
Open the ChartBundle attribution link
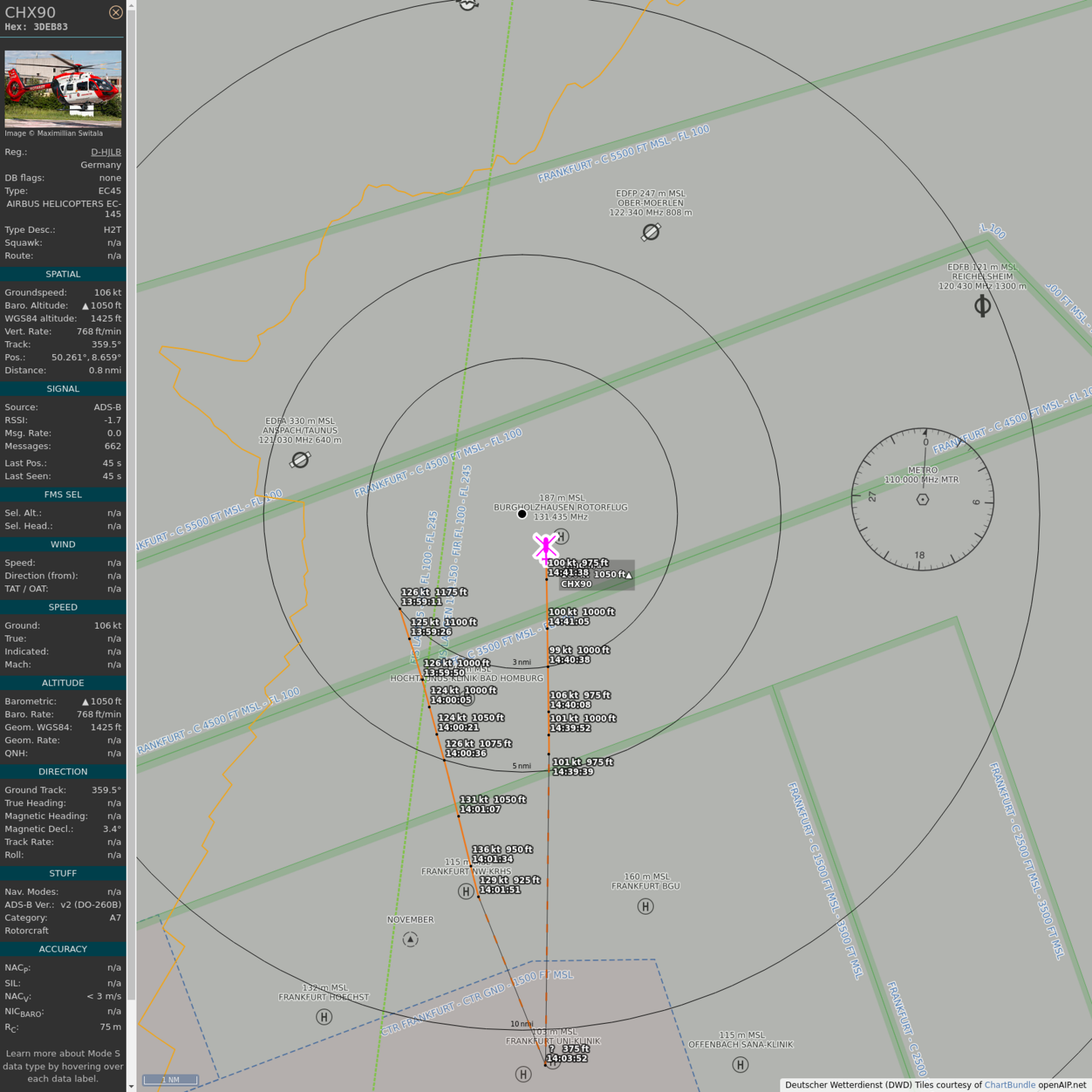[1009, 1084]
